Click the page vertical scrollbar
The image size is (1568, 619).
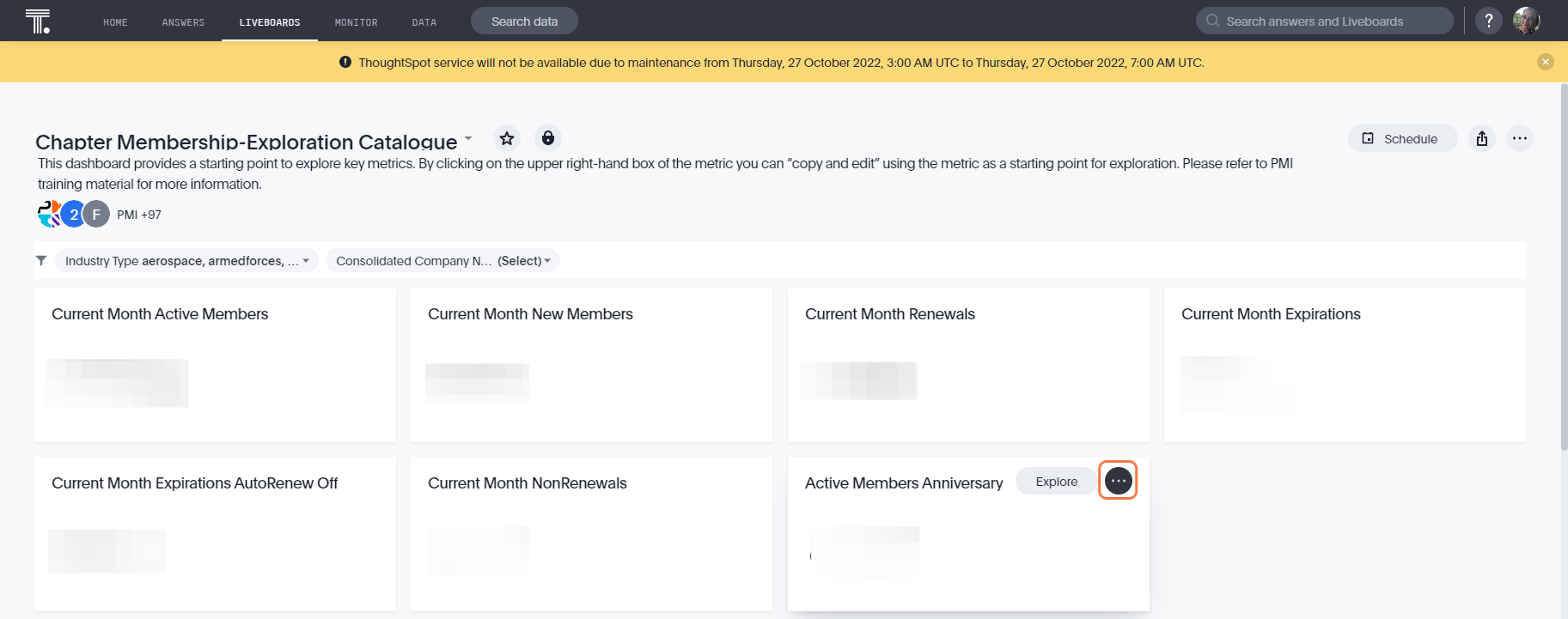1564,266
